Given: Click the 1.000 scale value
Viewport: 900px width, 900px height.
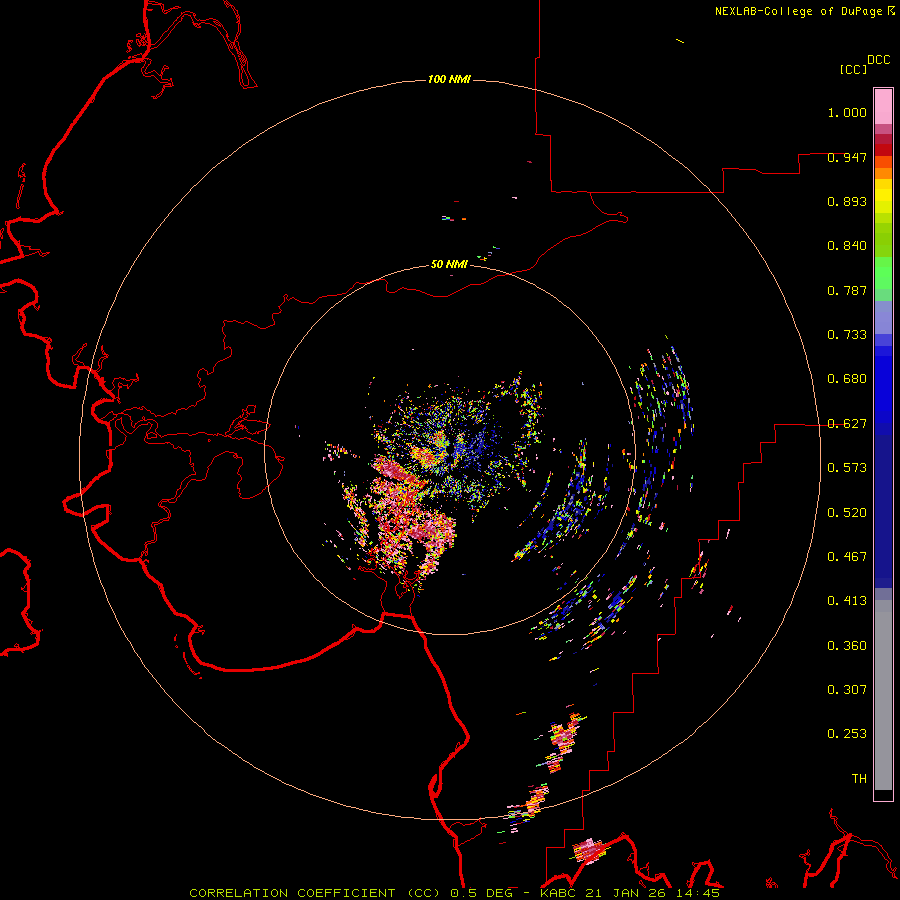Looking at the screenshot, I should click(x=847, y=112).
